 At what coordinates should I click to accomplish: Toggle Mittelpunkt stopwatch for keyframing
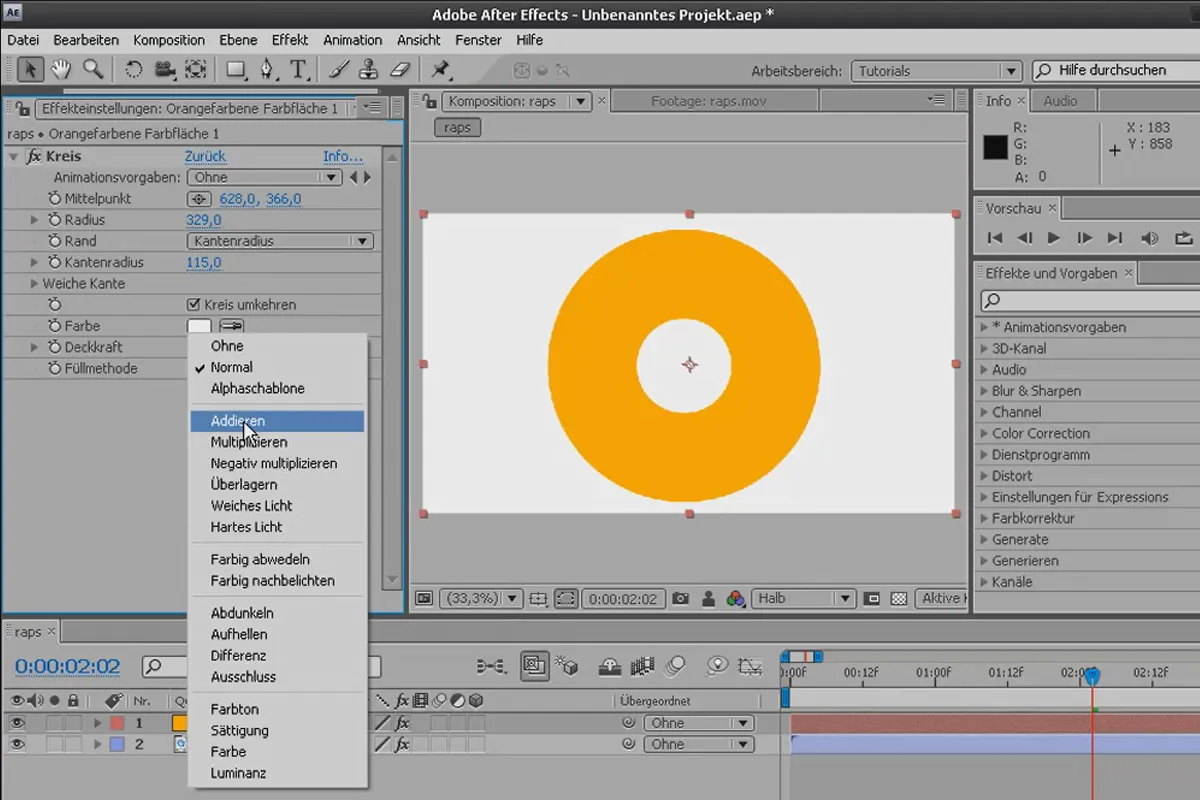pyautogui.click(x=55, y=199)
